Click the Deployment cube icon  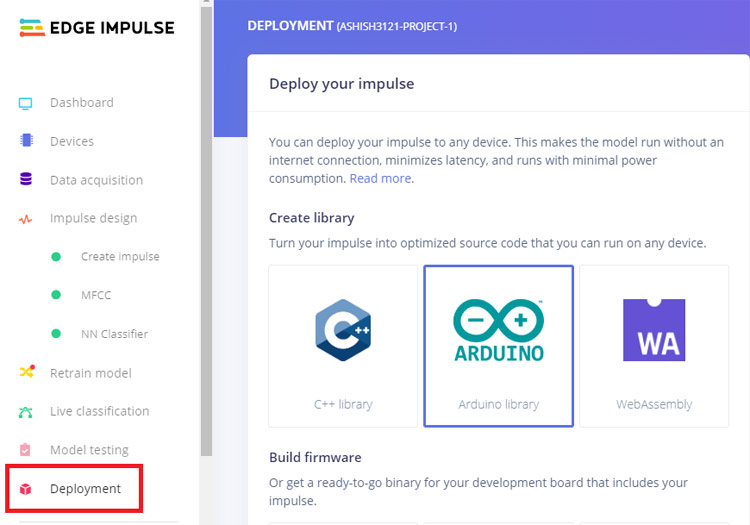pyautogui.click(x=25, y=489)
